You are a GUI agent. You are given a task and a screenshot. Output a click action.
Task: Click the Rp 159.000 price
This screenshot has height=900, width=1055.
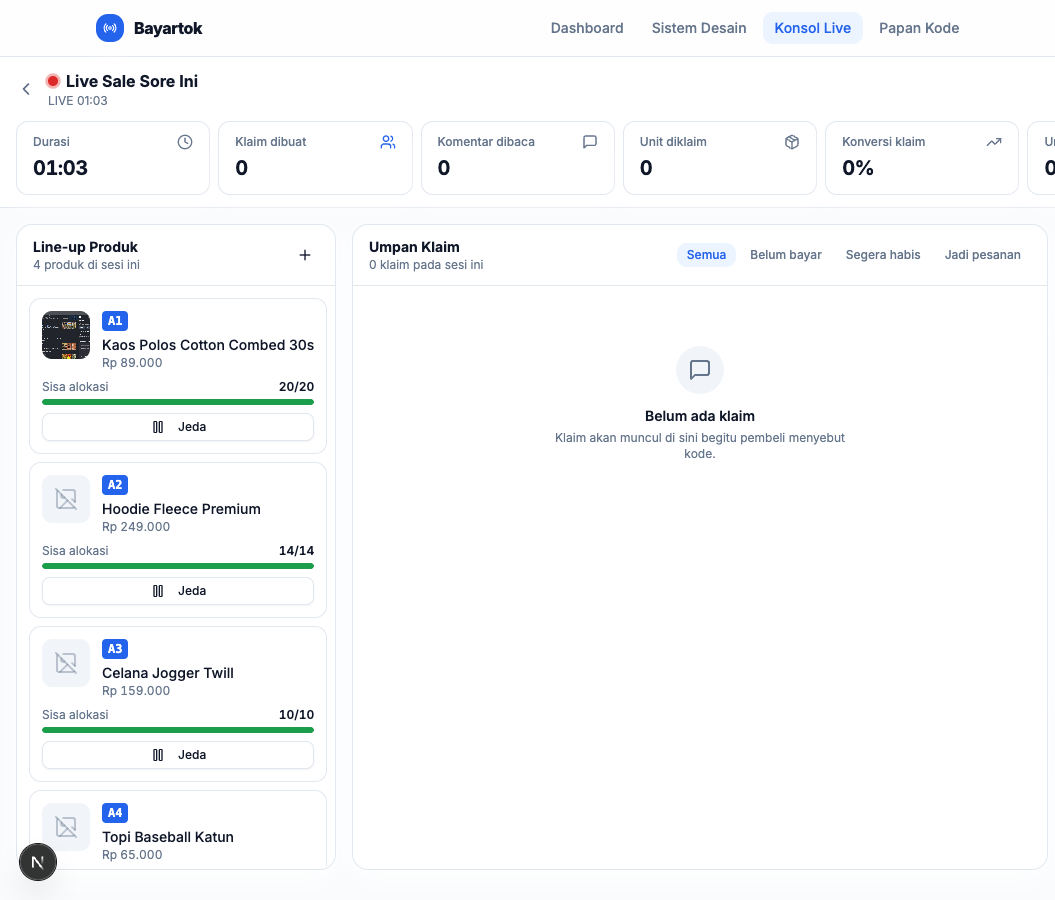(x=136, y=691)
